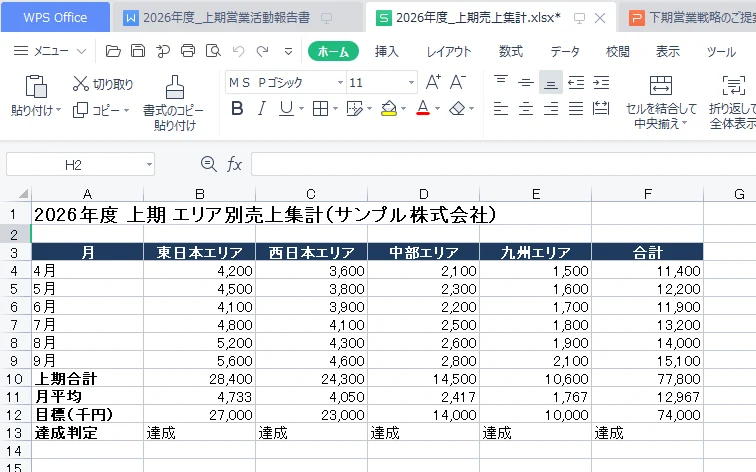Click the Cut scissors button
The width and height of the screenshot is (756, 472).
point(103,84)
